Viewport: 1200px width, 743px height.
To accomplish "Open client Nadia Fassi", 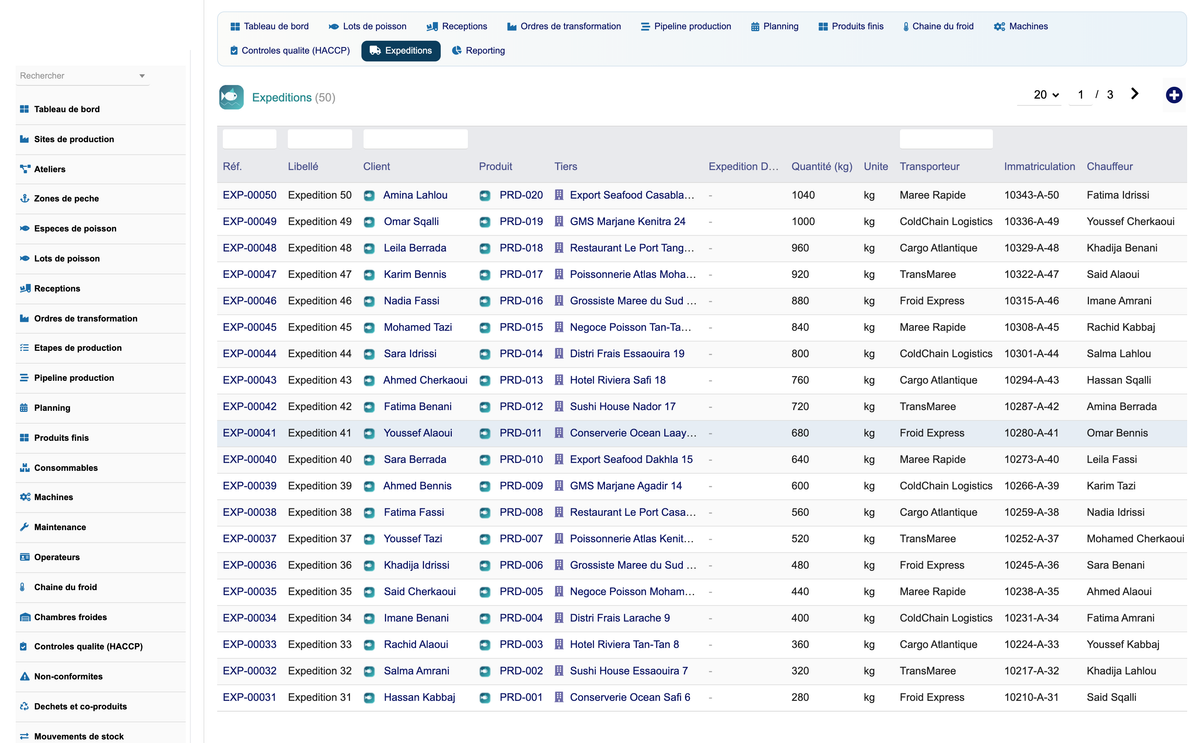I will [x=411, y=301].
